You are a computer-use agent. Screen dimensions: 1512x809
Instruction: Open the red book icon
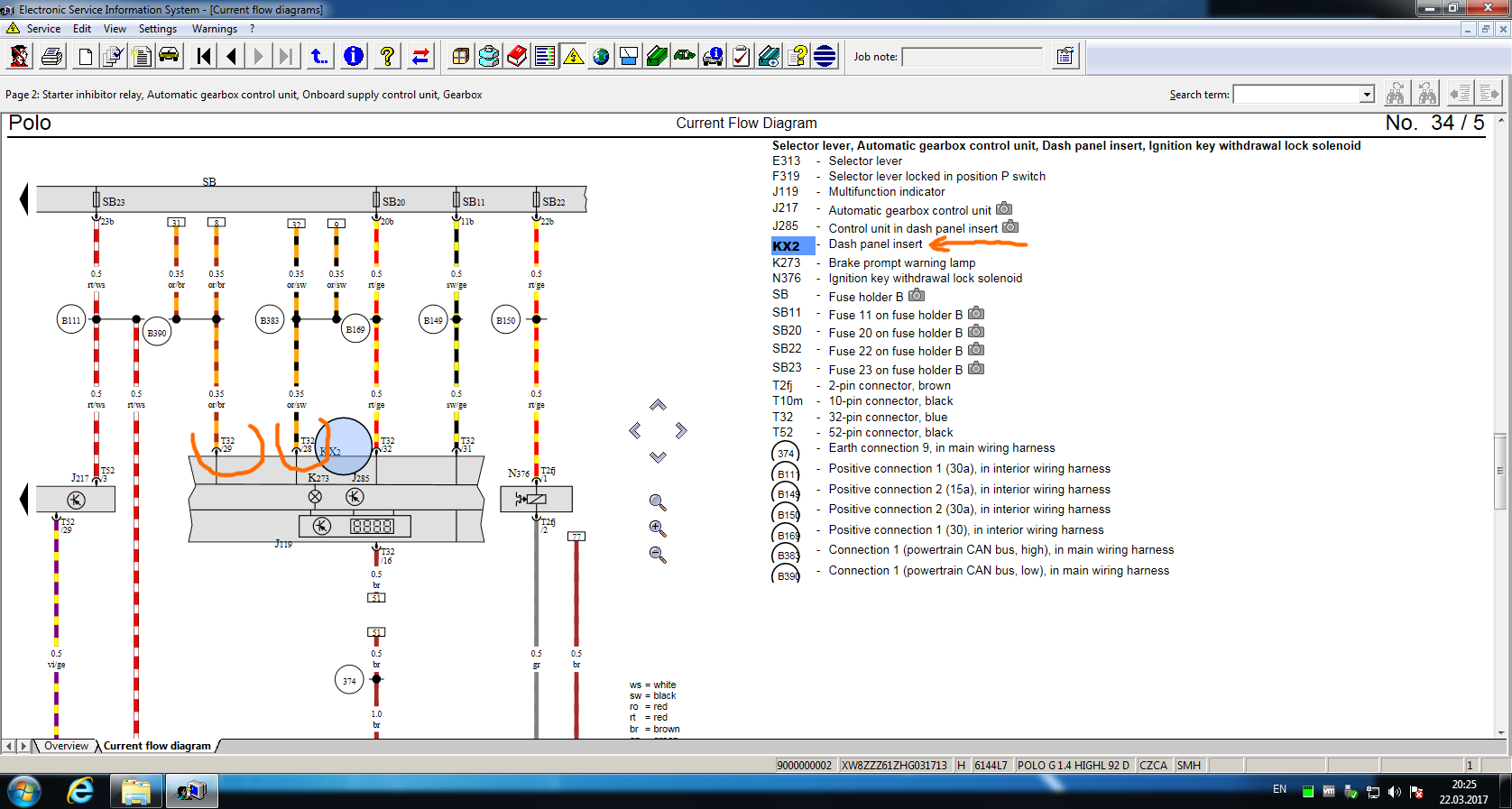pos(517,57)
